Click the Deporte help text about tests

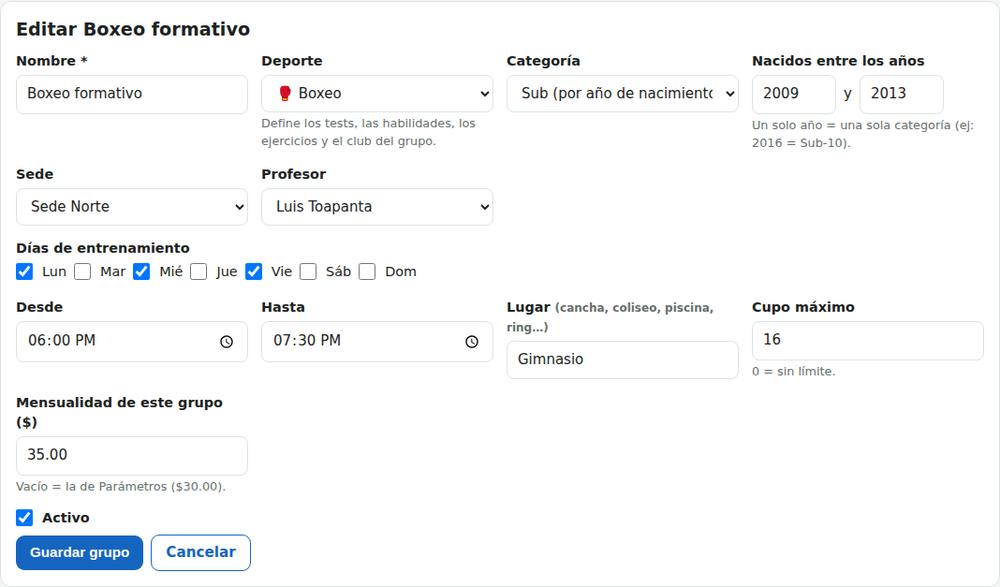pyautogui.click(x=369, y=132)
